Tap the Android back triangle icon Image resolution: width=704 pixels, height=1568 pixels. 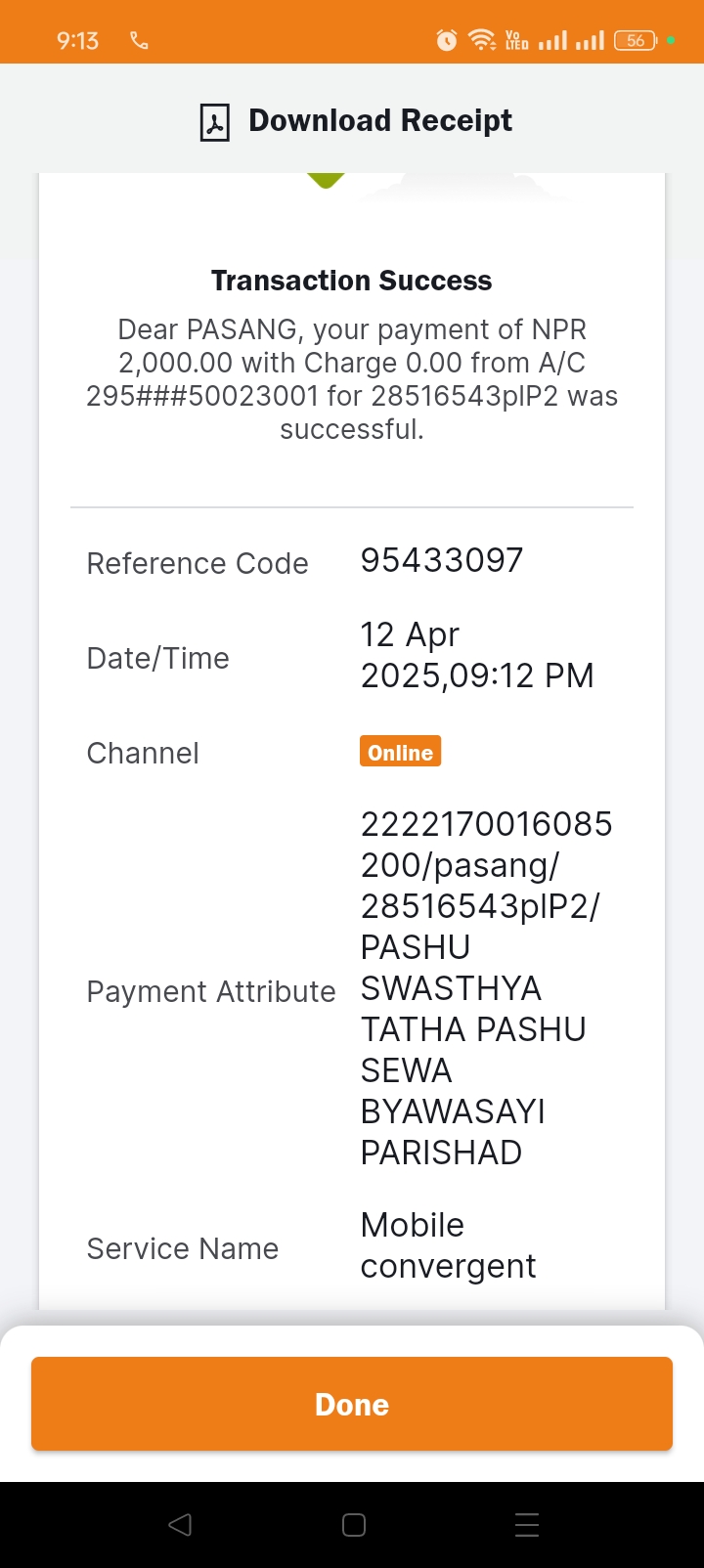coord(180,1525)
